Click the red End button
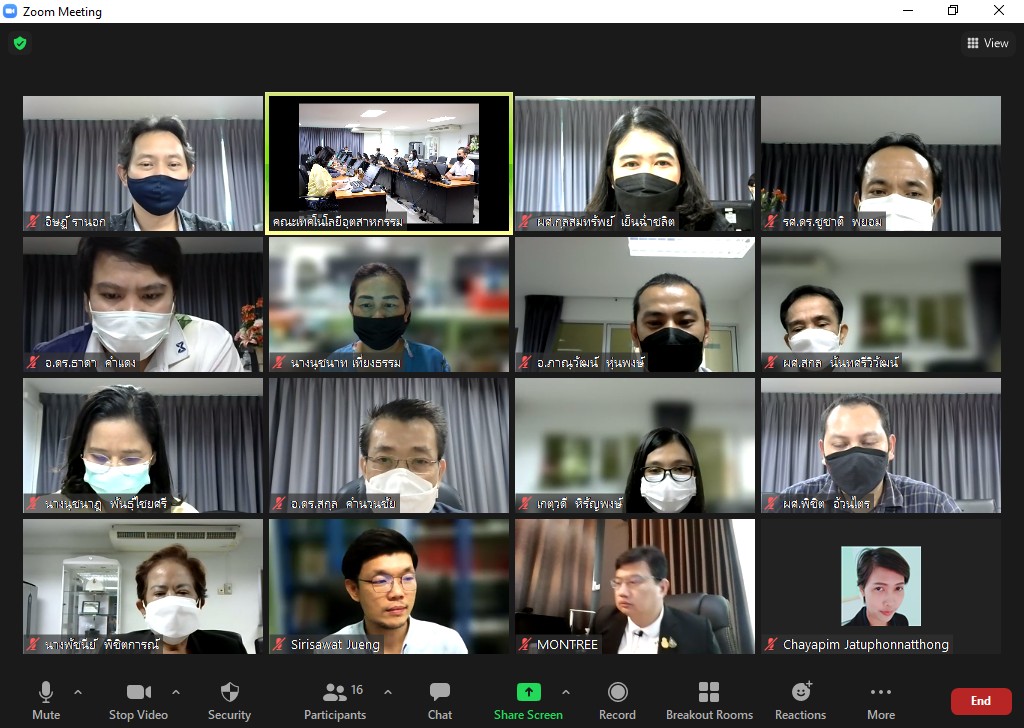The height and width of the screenshot is (728, 1024). [981, 701]
